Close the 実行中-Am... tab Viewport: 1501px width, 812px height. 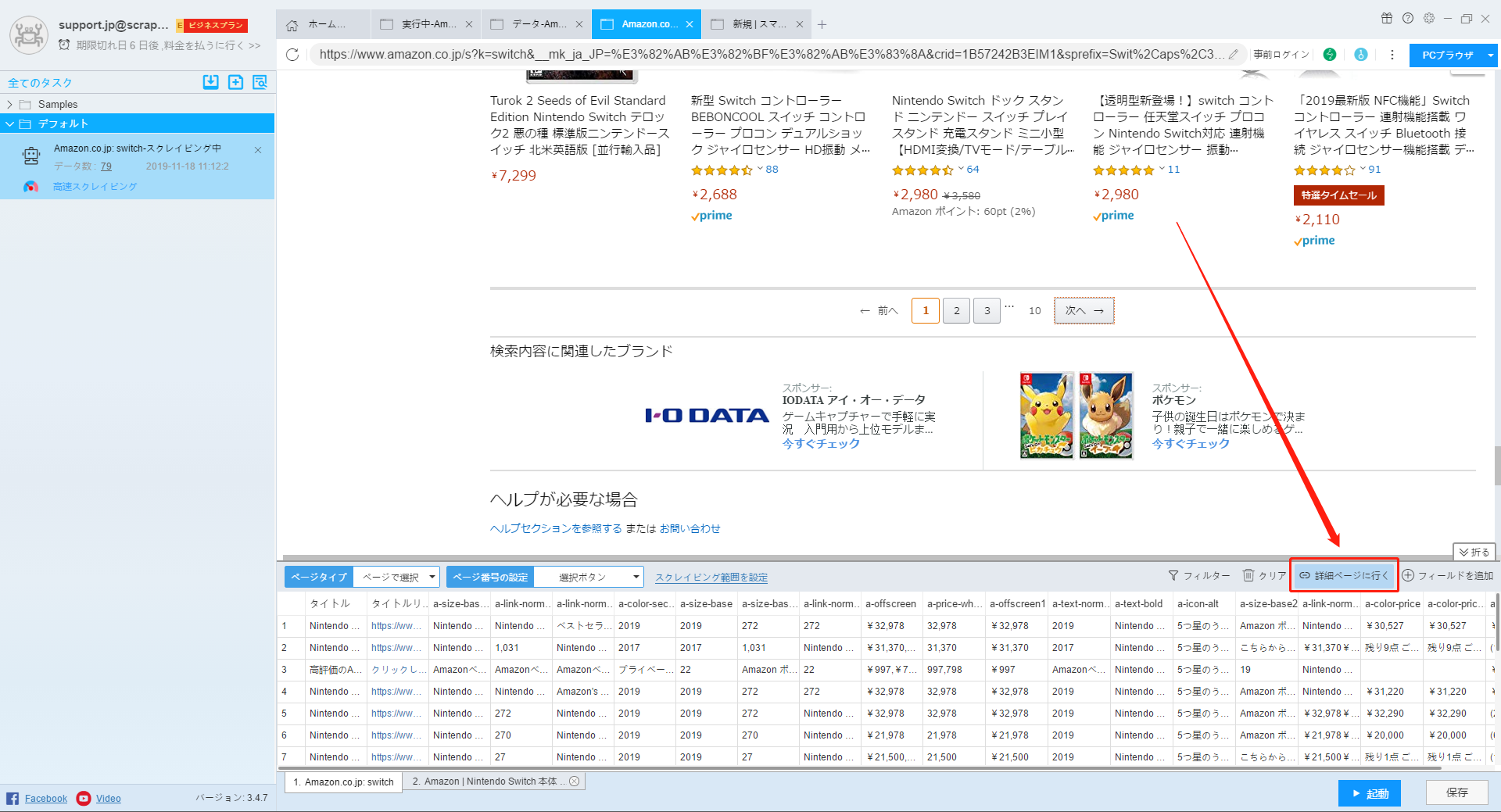coord(469,24)
